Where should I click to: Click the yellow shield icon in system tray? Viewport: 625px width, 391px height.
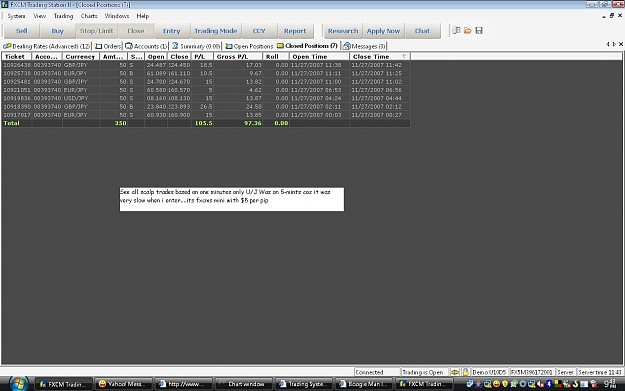505,384
